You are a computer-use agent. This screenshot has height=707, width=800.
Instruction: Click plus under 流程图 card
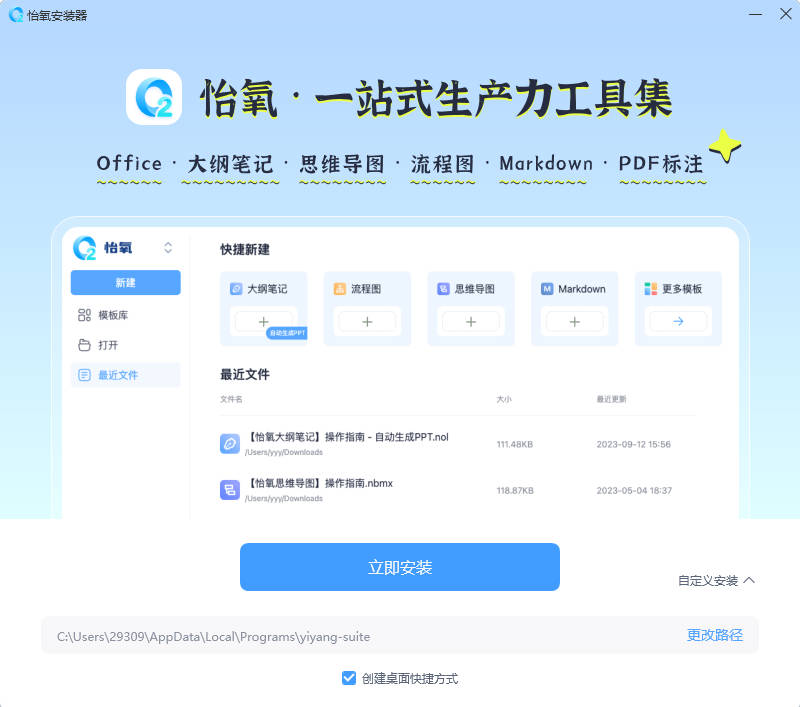pos(367,321)
